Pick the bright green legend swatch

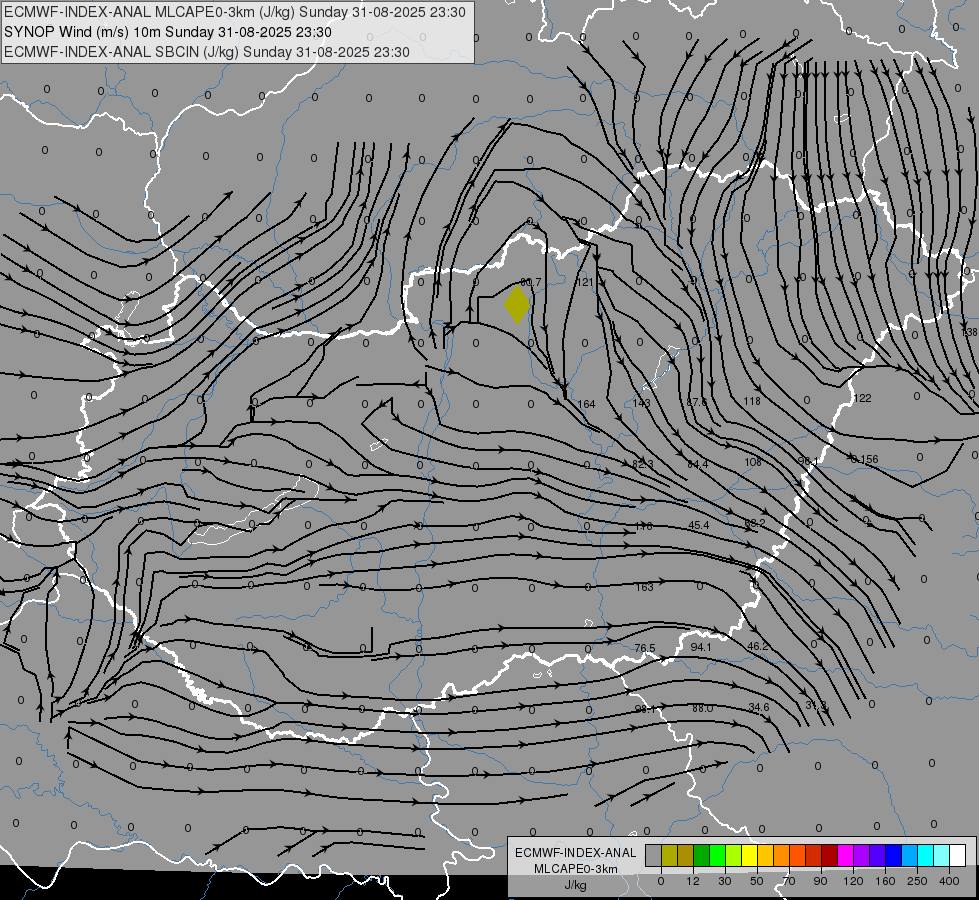(x=718, y=856)
